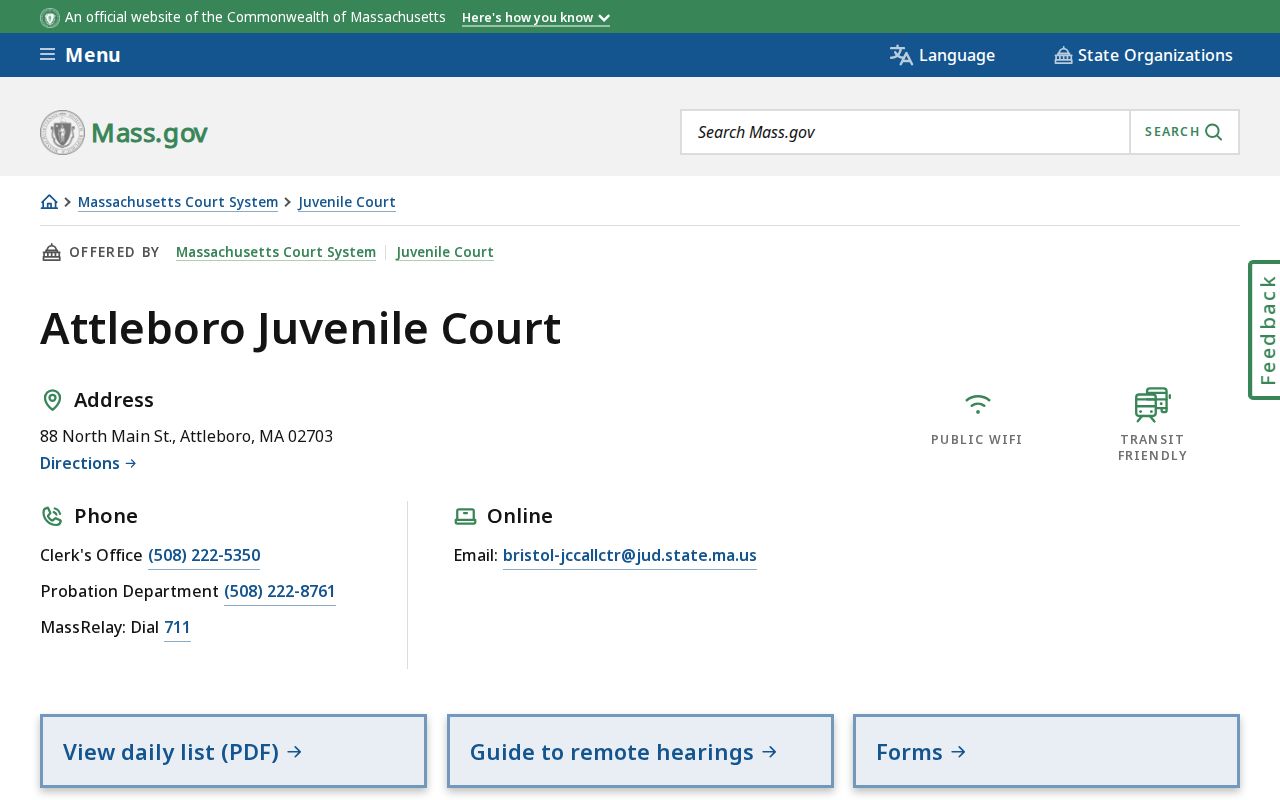Open View daily list (PDF)
The width and height of the screenshot is (1280, 800).
pos(233,751)
